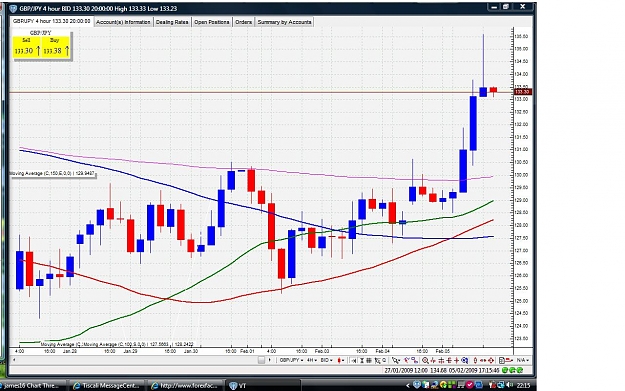Switch to the GBP/JPY 4 hour chart tab
This screenshot has height=391, width=625.
point(52,21)
